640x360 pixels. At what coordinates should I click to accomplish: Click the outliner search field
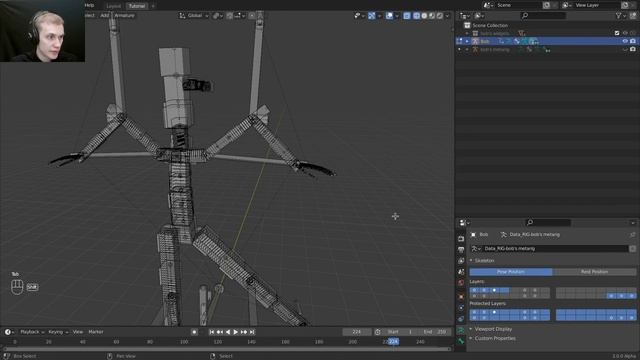coord(543,16)
